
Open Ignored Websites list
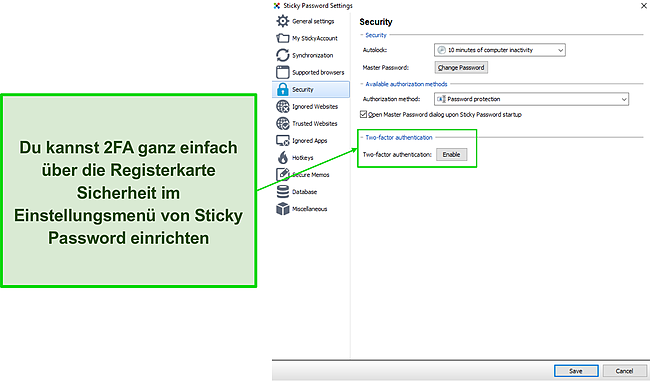click(315, 107)
